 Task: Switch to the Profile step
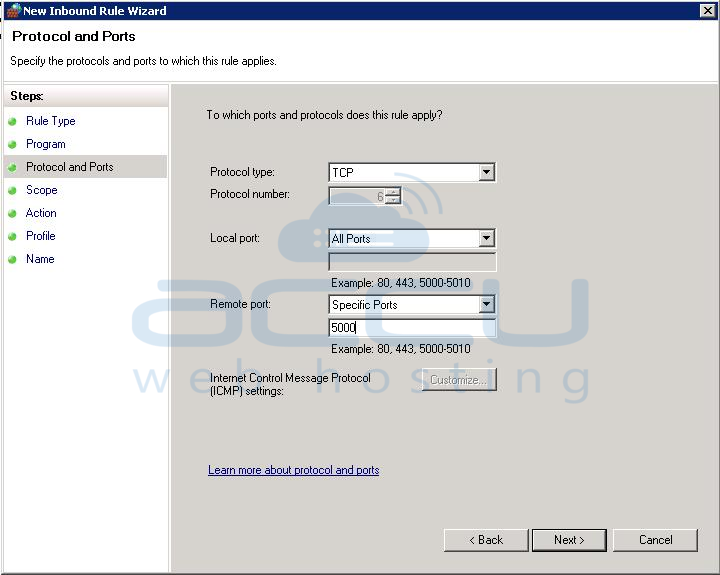click(x=40, y=236)
